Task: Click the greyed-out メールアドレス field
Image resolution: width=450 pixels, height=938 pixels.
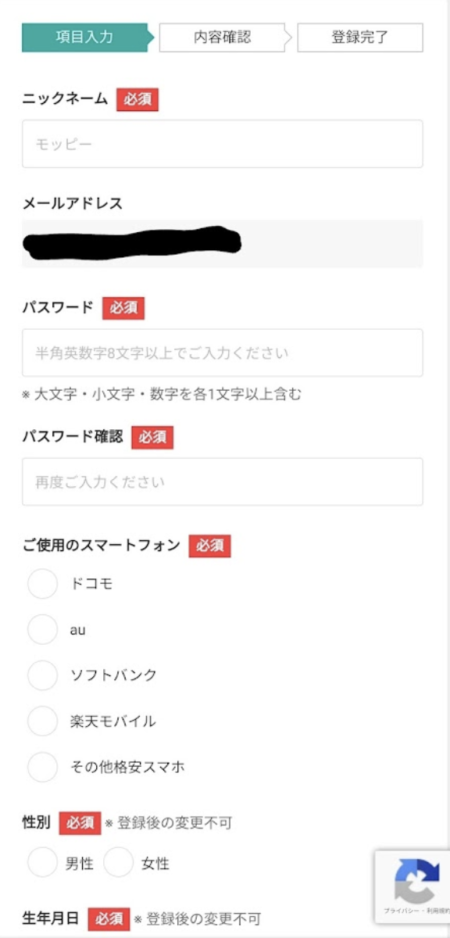Action: click(223, 243)
